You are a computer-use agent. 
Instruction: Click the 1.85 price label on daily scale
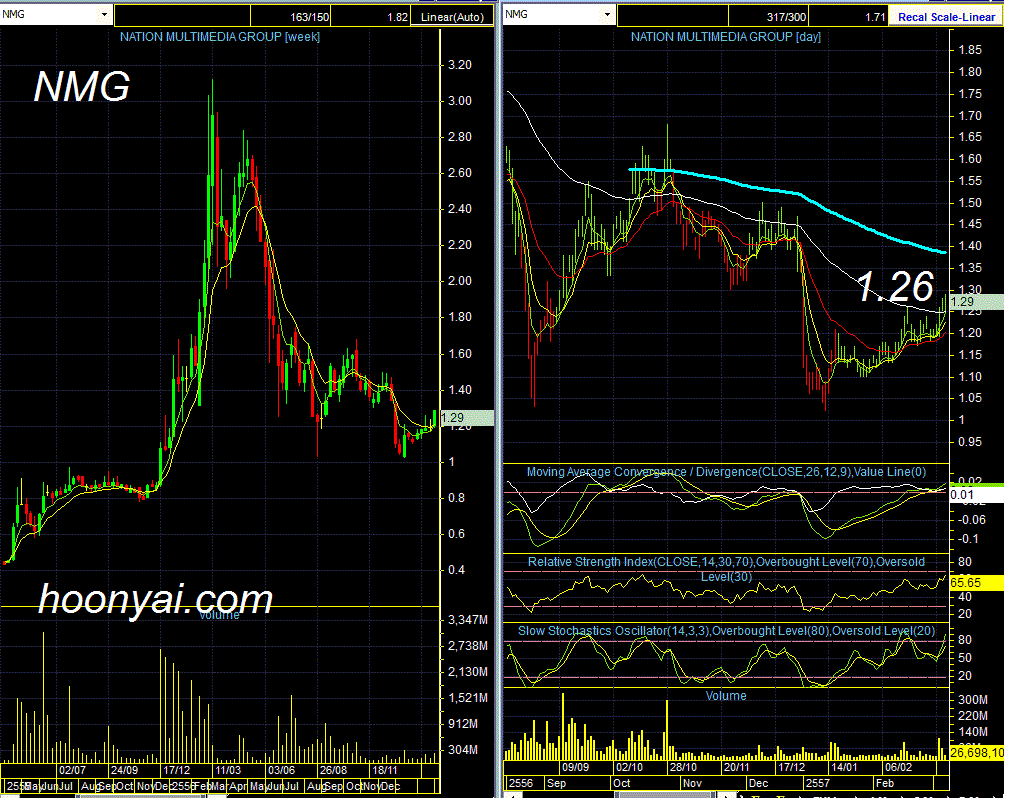[970, 50]
